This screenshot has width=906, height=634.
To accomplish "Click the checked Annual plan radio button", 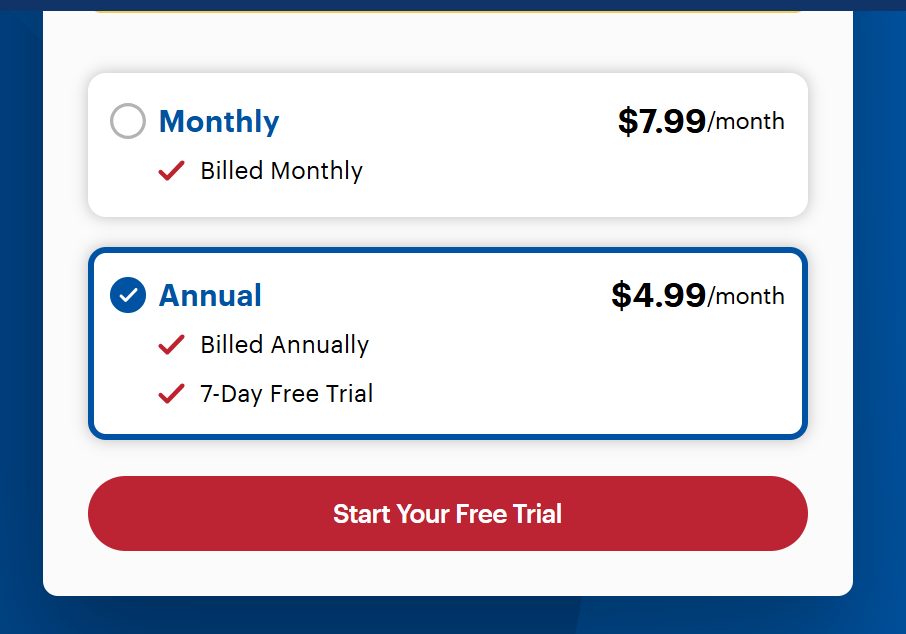I will click(128, 295).
